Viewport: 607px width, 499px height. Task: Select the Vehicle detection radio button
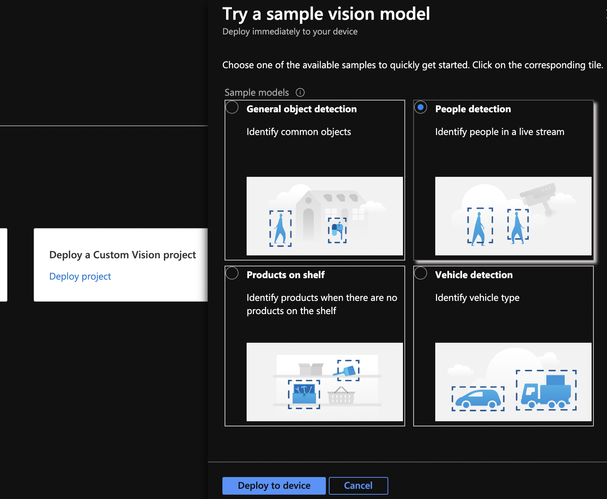click(421, 273)
